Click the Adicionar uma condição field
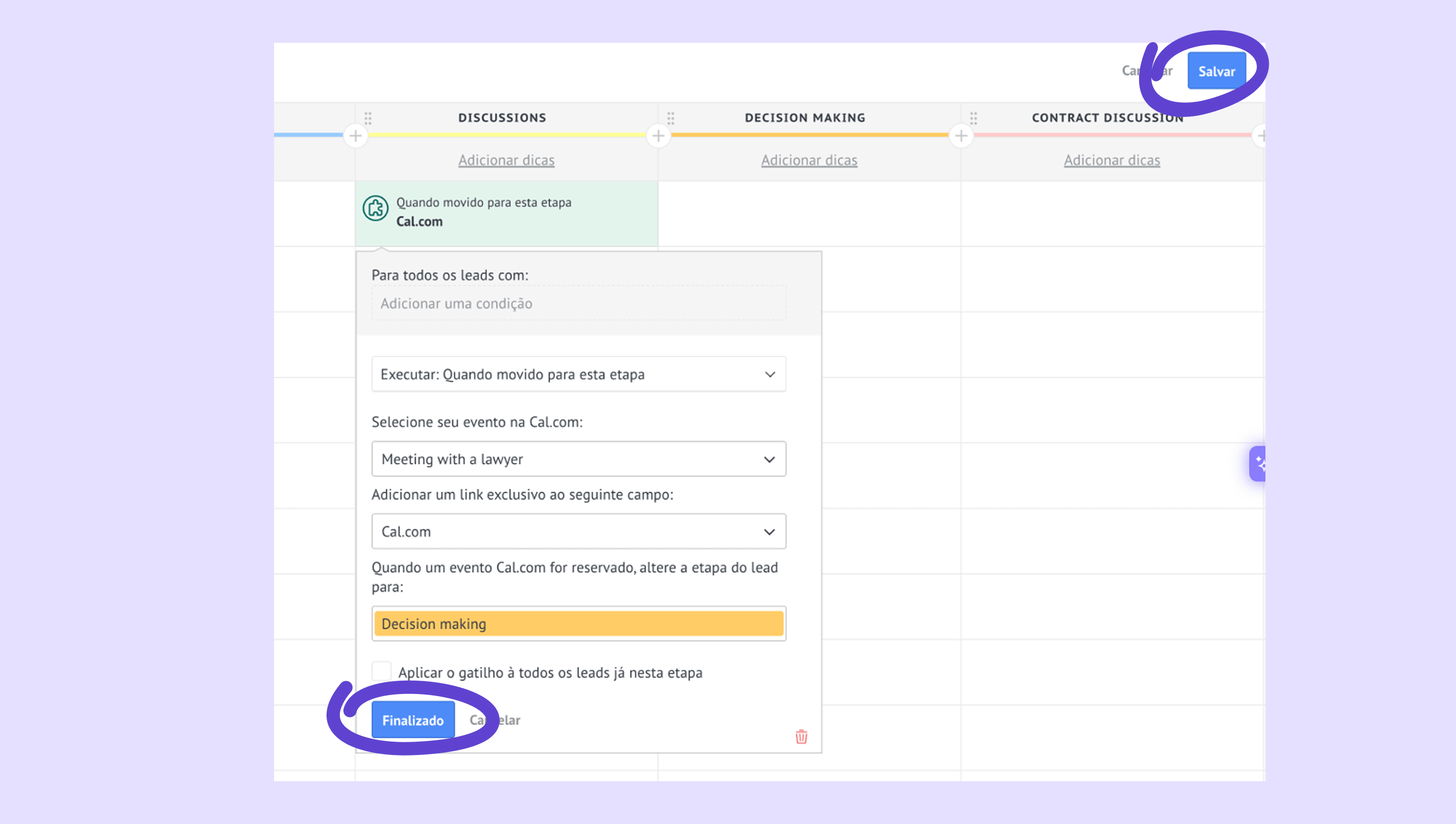Screen dimensions: 1456x824 click(579, 303)
